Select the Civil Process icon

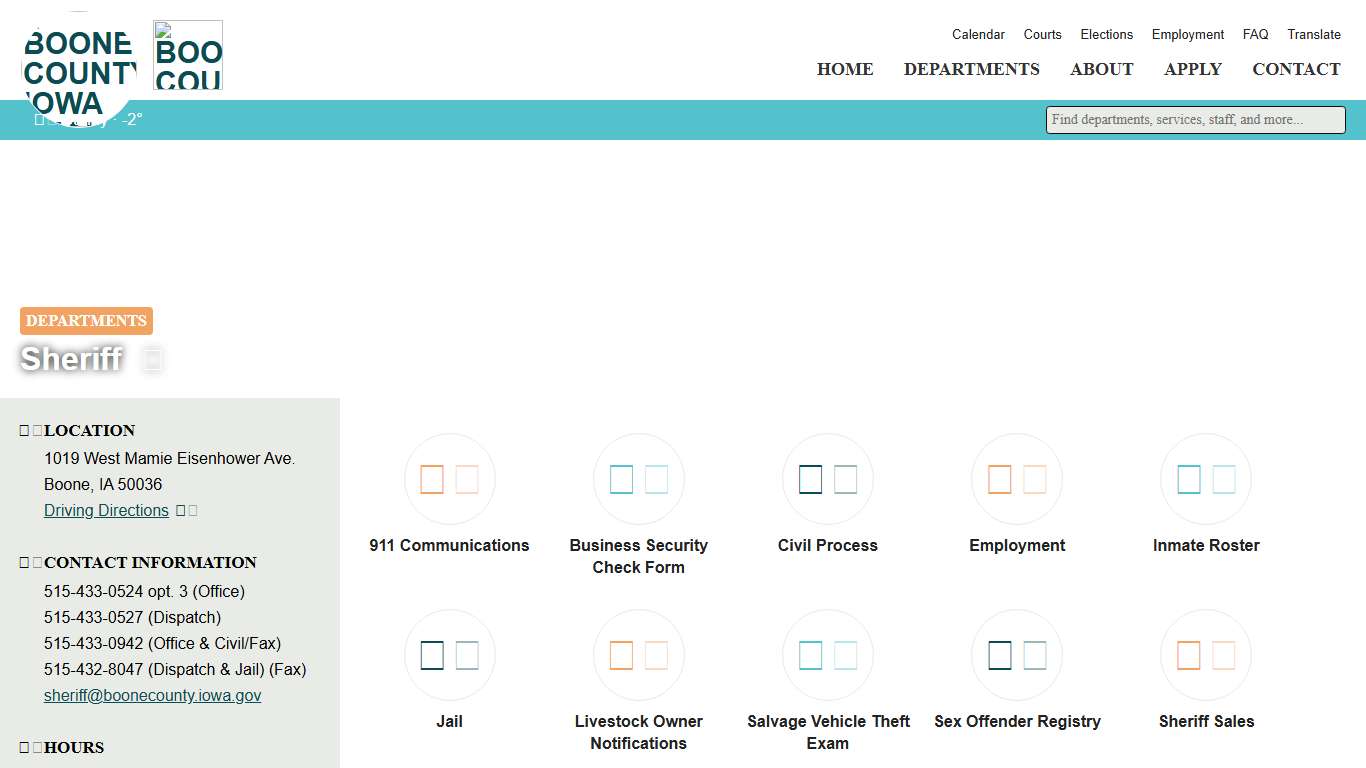[x=827, y=480]
